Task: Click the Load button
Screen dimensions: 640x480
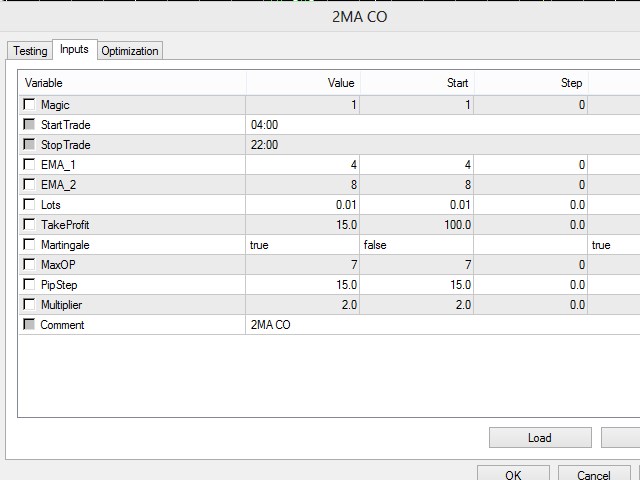Action: (x=540, y=438)
